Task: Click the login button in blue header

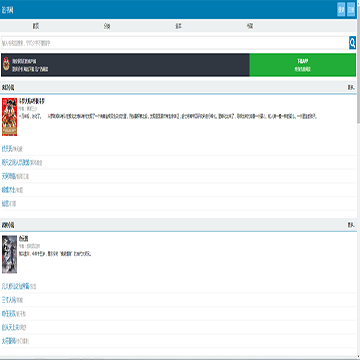Action: pyautogui.click(x=341, y=9)
